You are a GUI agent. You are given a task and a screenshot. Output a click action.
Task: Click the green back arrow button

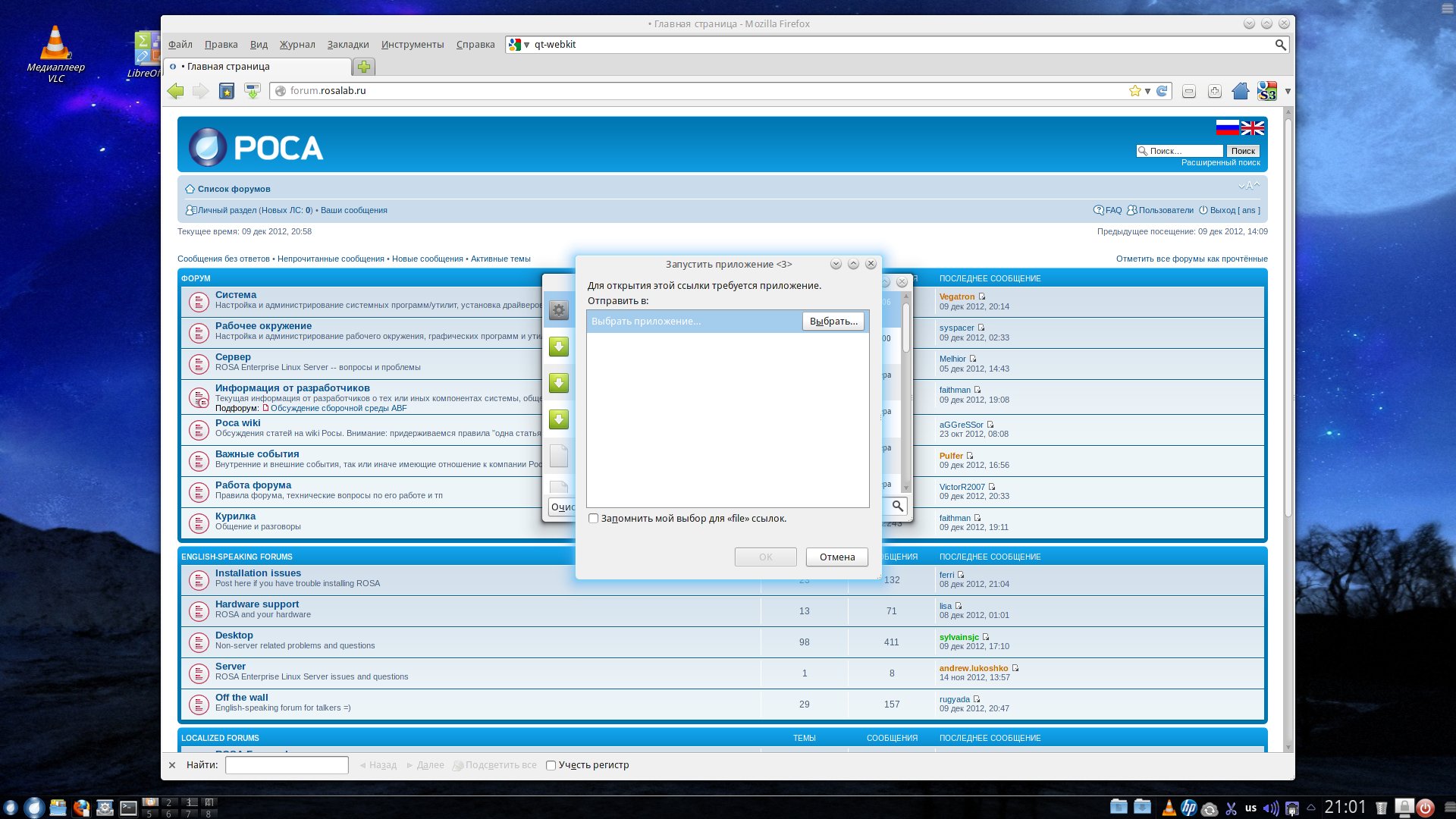175,91
